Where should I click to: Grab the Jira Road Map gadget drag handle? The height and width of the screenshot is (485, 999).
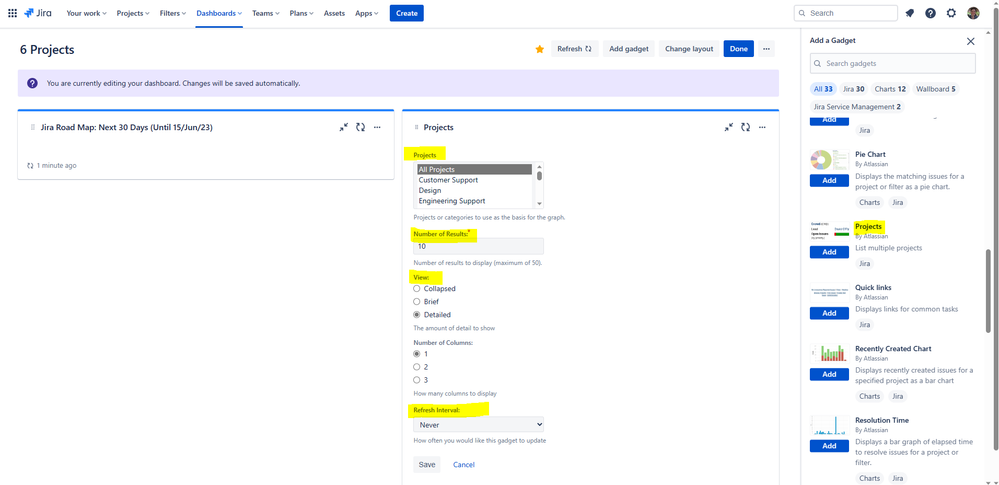click(32, 127)
